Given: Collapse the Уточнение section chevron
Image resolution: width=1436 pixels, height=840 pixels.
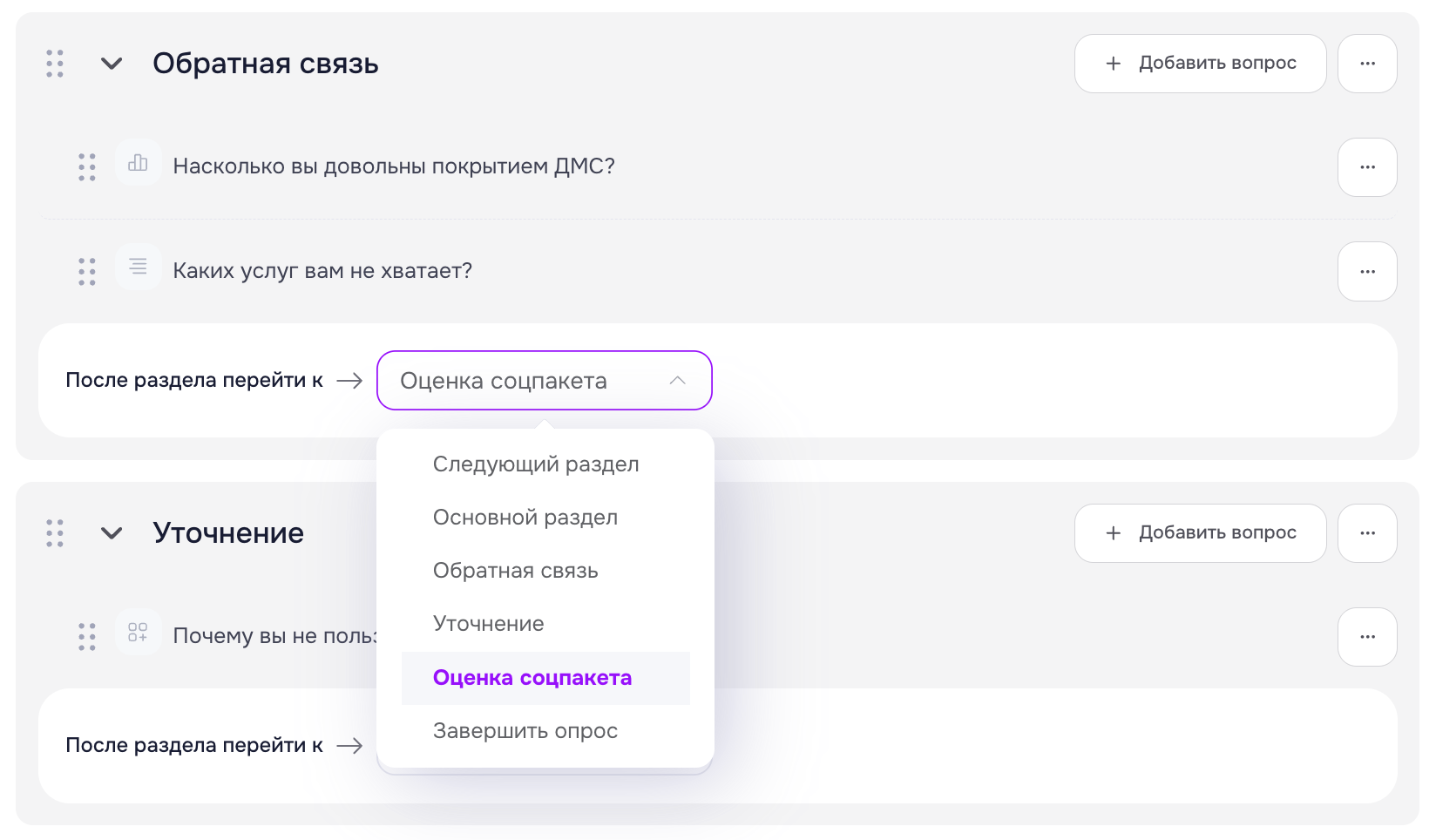Looking at the screenshot, I should pos(112,533).
